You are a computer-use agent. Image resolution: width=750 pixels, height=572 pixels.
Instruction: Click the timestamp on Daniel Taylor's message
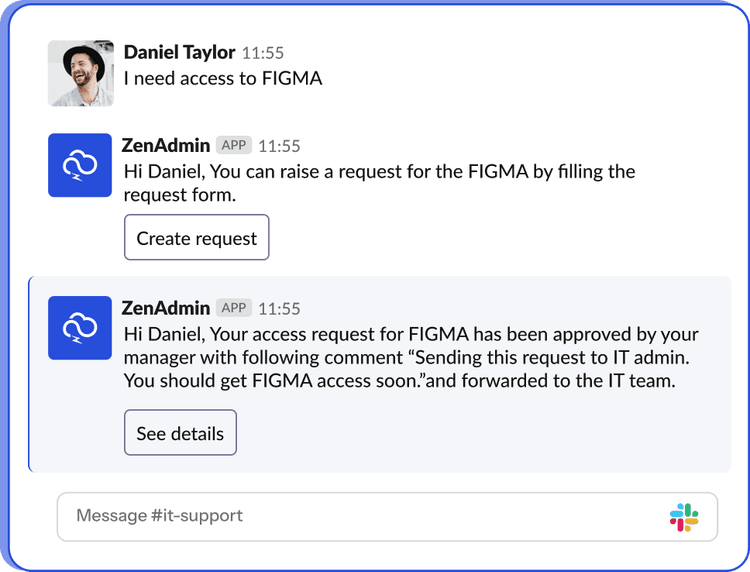[263, 52]
